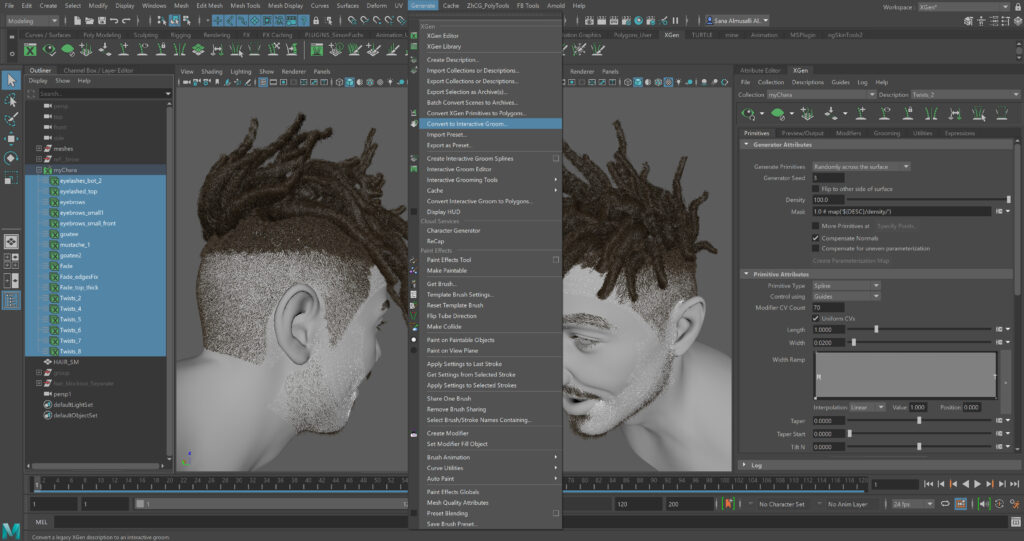Select the Move tool in toolbox
Image resolution: width=1024 pixels, height=541 pixels.
click(11, 139)
